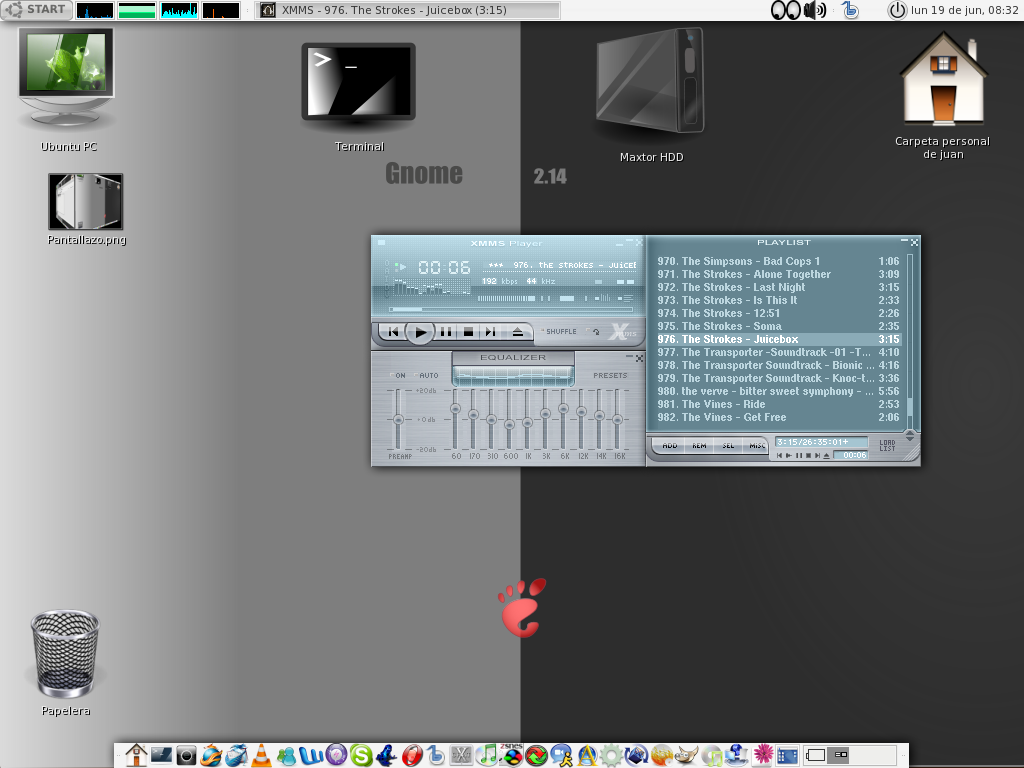Click the XMMS Juicebox taskbar entry
1024x768 pixels.
(x=408, y=10)
